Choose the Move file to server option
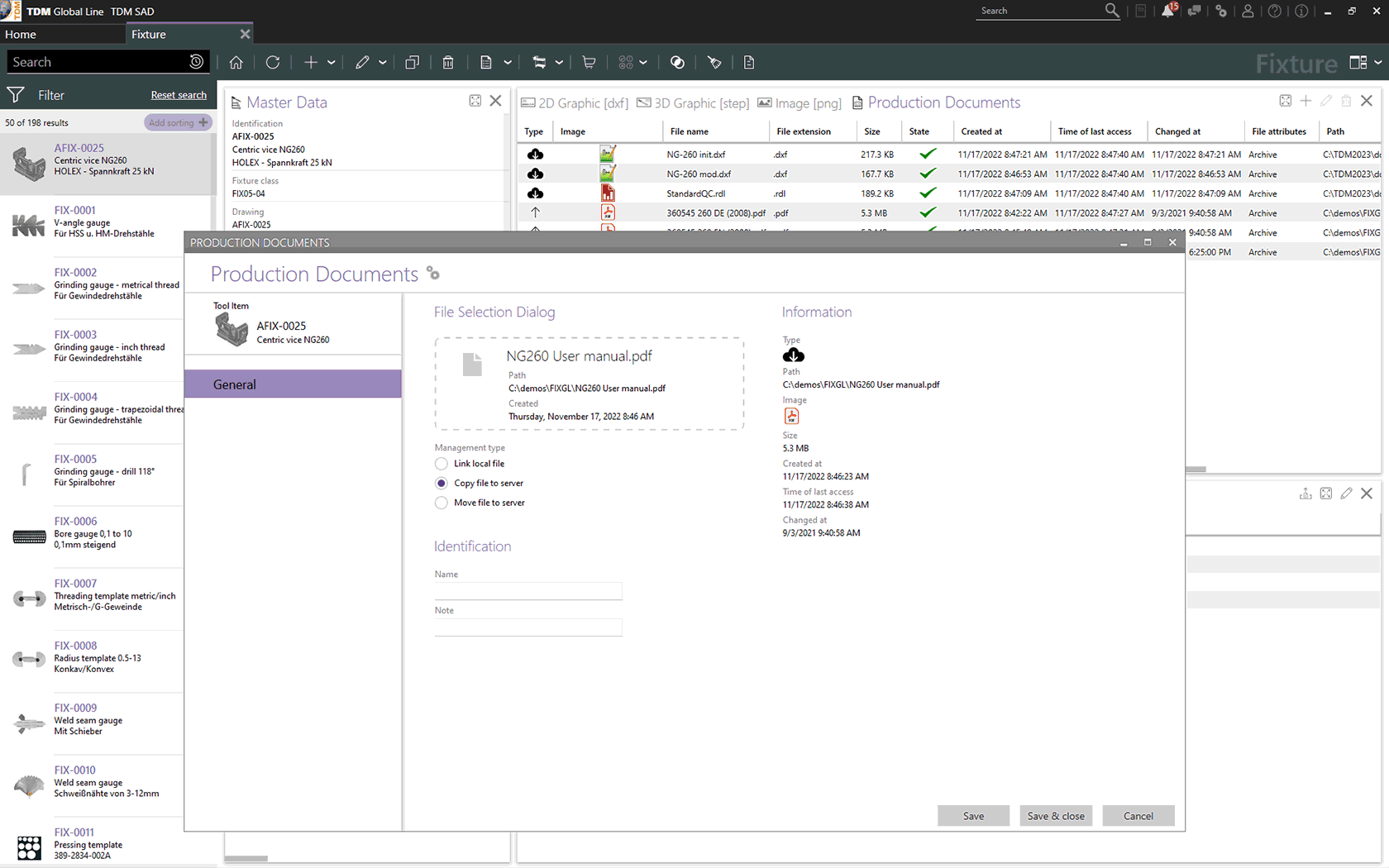The image size is (1389, 868). click(x=442, y=503)
